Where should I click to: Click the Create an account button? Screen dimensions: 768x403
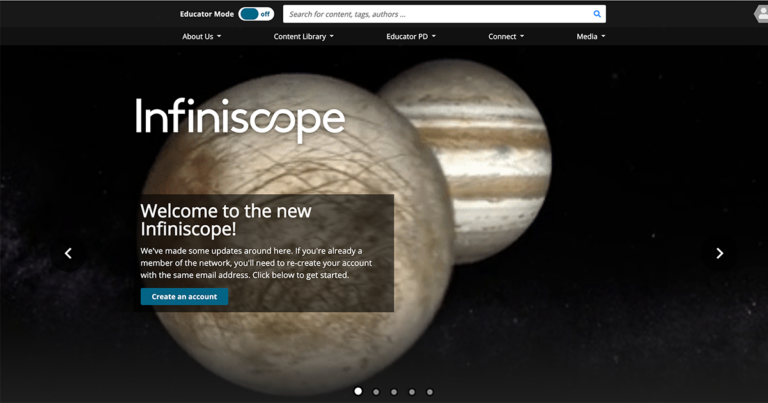click(184, 297)
